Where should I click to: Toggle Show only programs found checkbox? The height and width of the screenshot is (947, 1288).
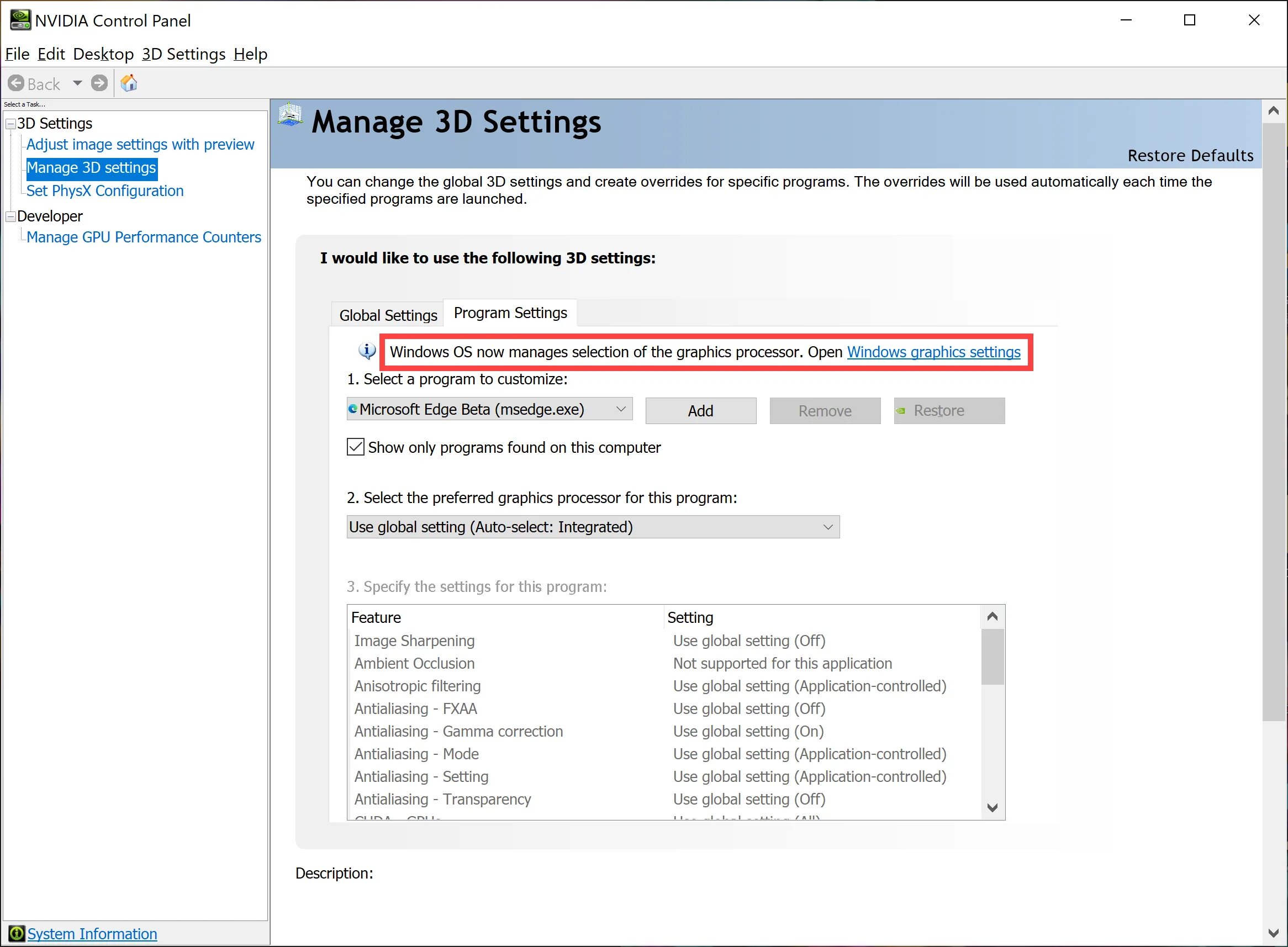point(355,447)
